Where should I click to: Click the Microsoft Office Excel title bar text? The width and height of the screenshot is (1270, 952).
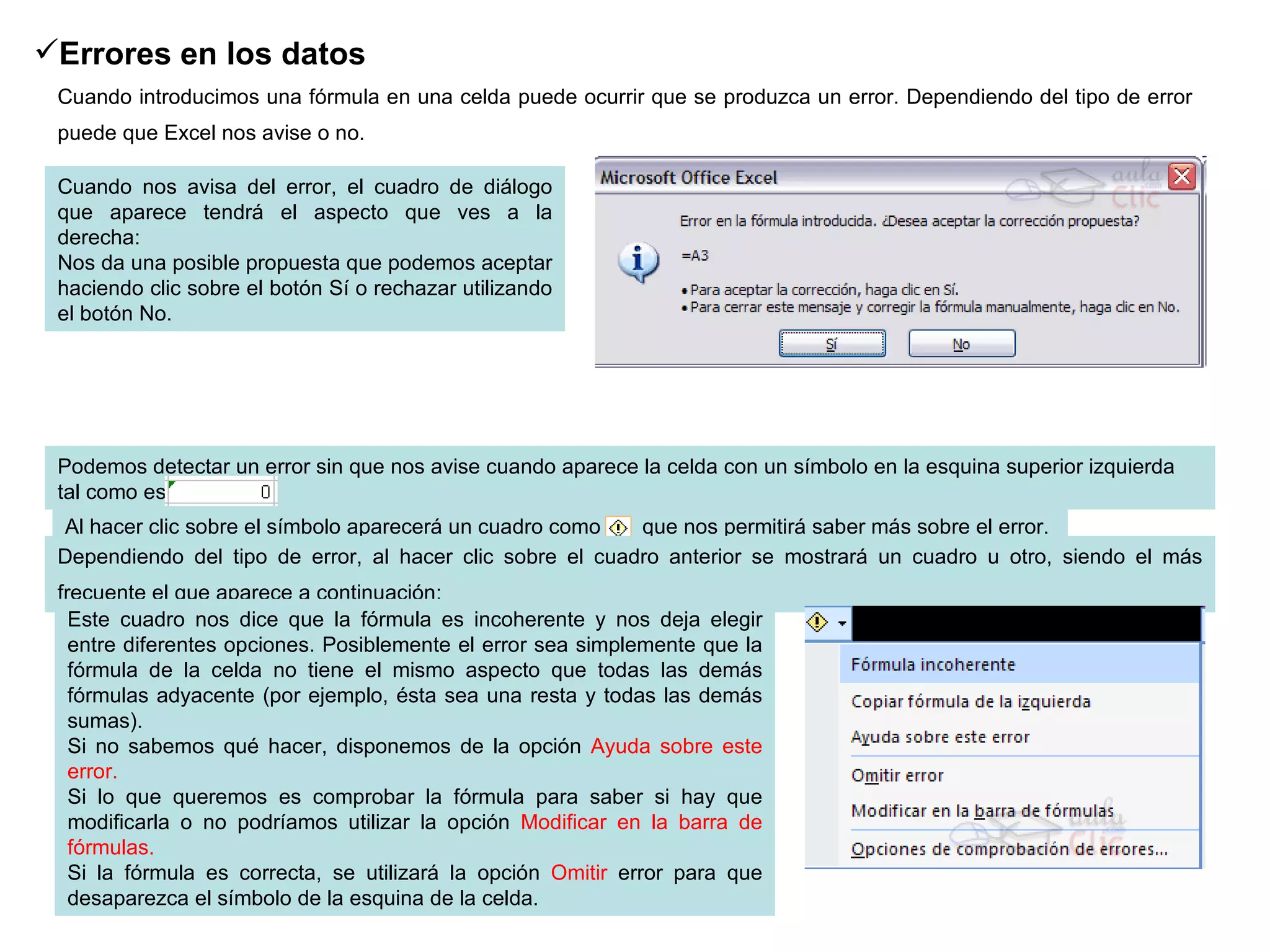(x=688, y=178)
